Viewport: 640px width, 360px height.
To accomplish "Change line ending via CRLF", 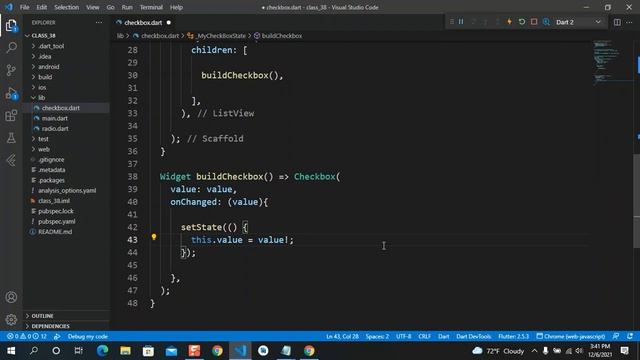I will point(424,337).
